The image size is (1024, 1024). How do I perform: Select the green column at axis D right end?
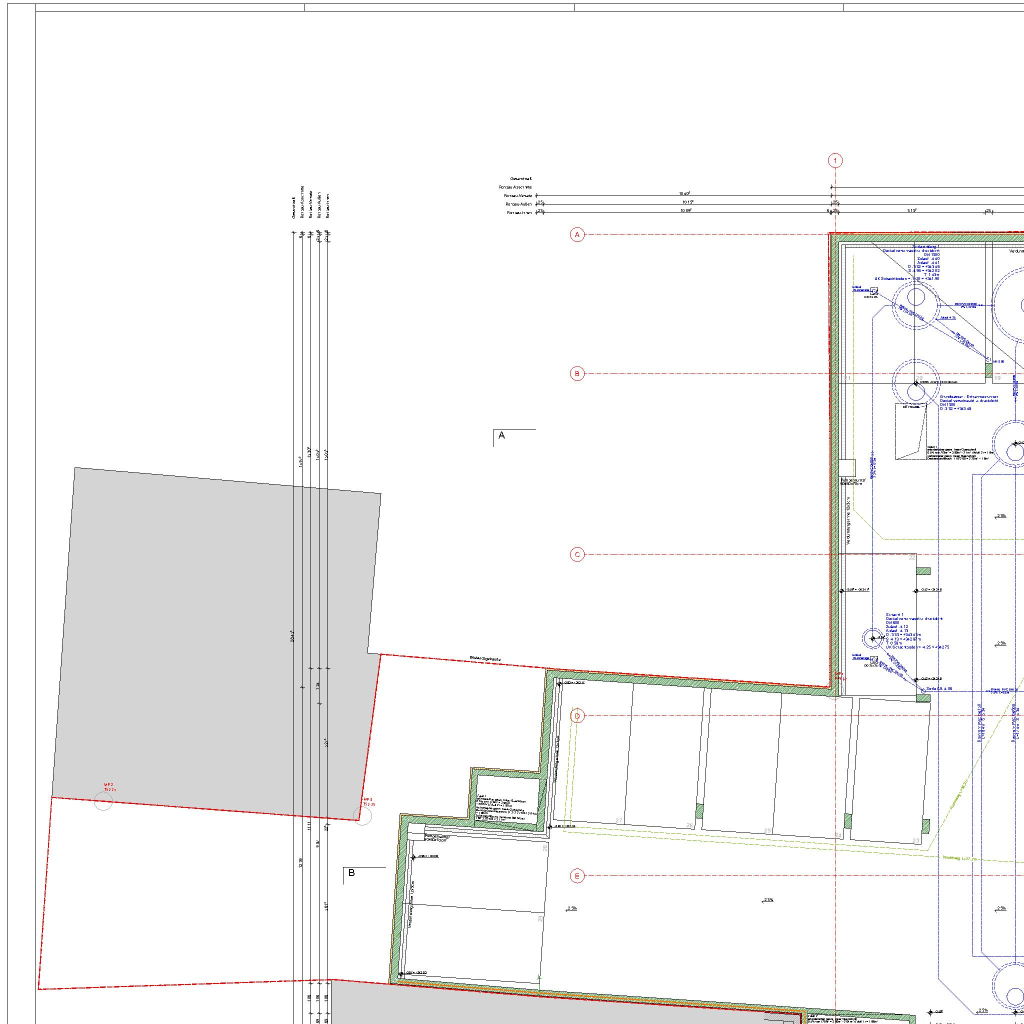click(x=924, y=696)
